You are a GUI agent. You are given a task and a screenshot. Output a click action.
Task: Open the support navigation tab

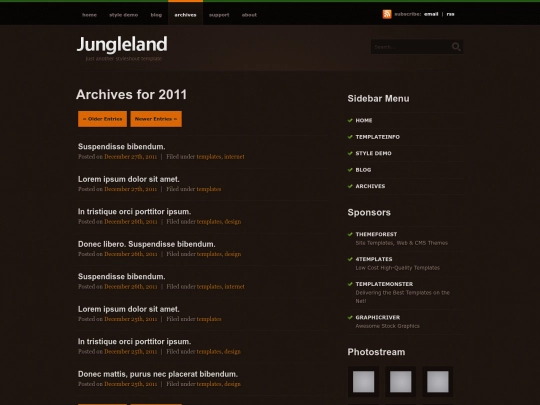click(x=219, y=15)
